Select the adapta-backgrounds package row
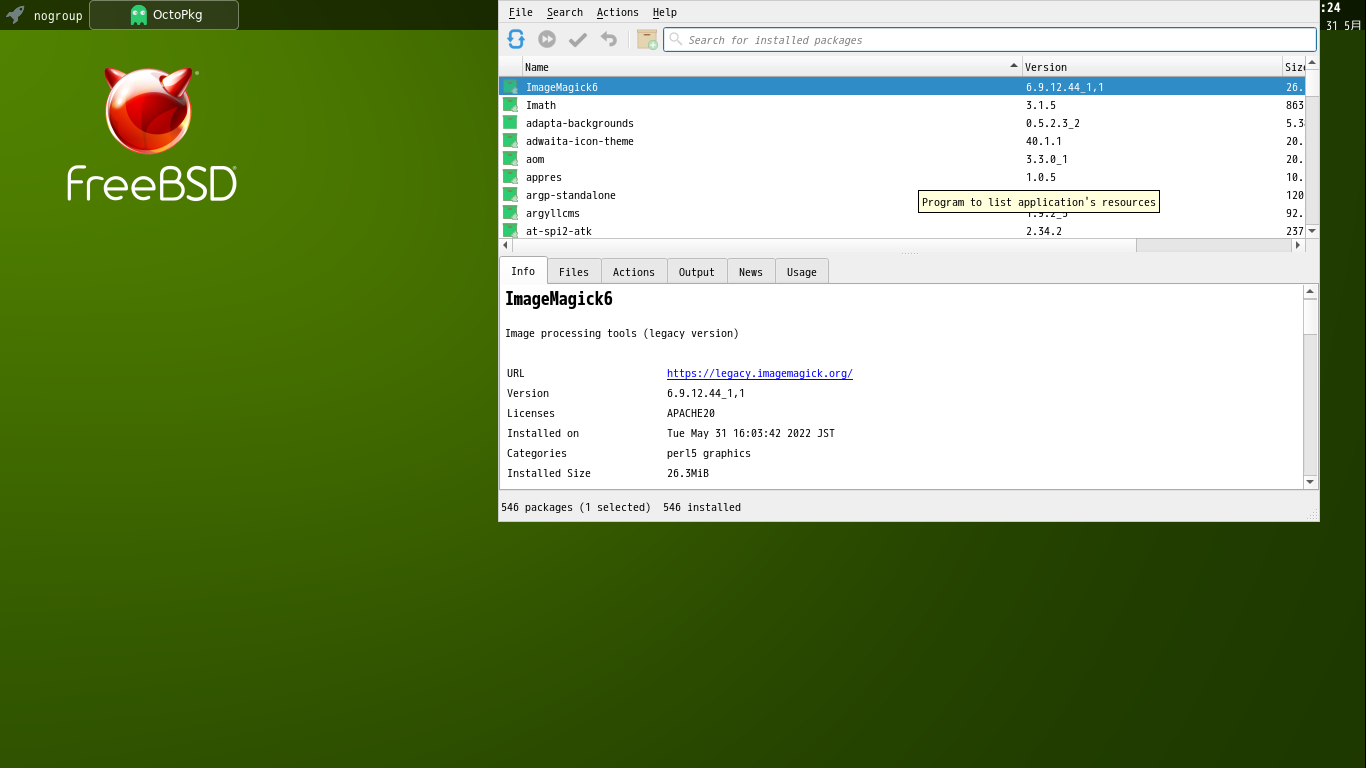Viewport: 1366px width, 768px height. click(902, 123)
